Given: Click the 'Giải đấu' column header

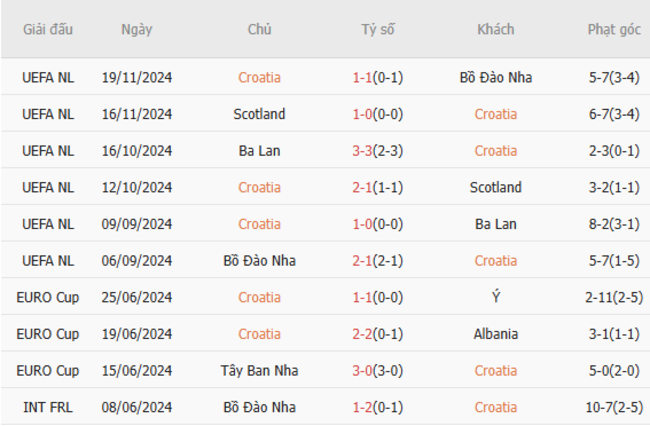Looking at the screenshot, I should point(48,29).
